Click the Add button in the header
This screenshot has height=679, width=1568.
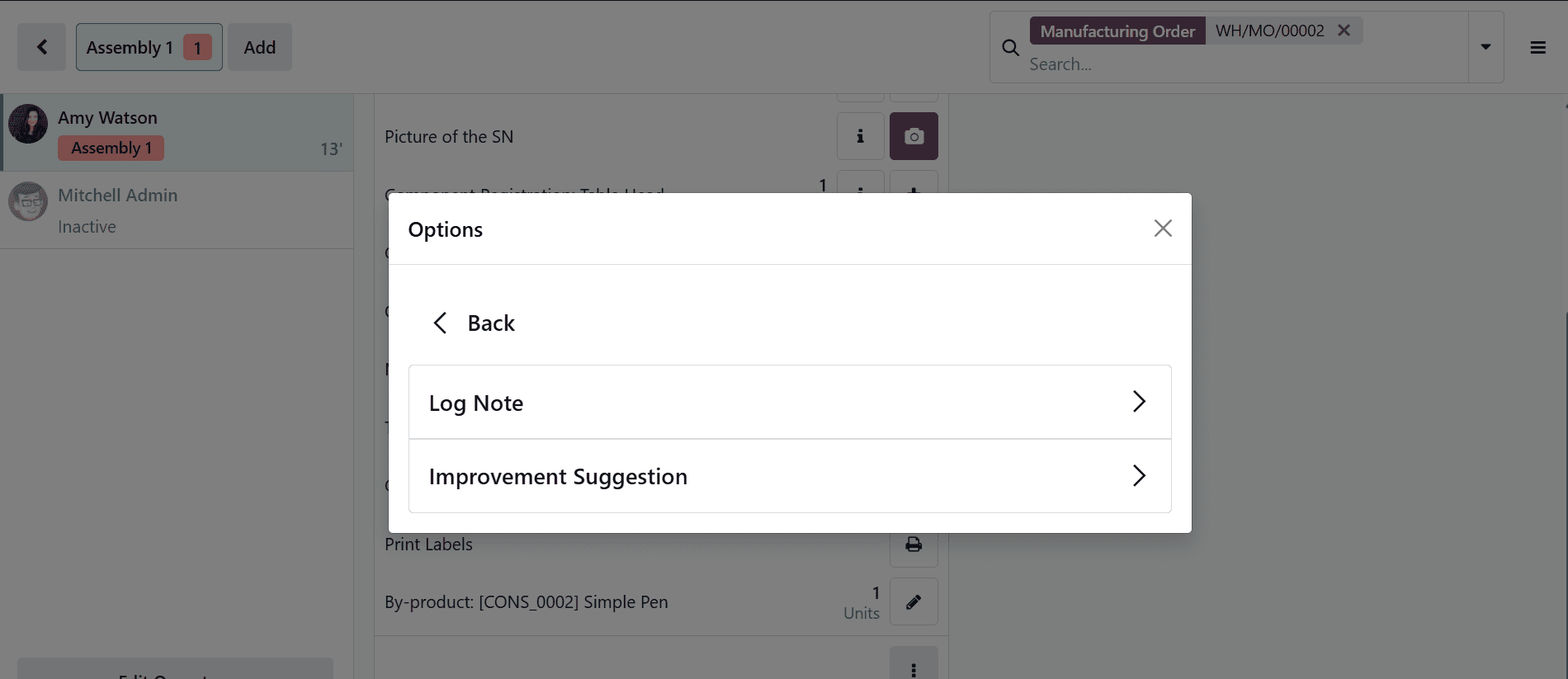(x=259, y=47)
